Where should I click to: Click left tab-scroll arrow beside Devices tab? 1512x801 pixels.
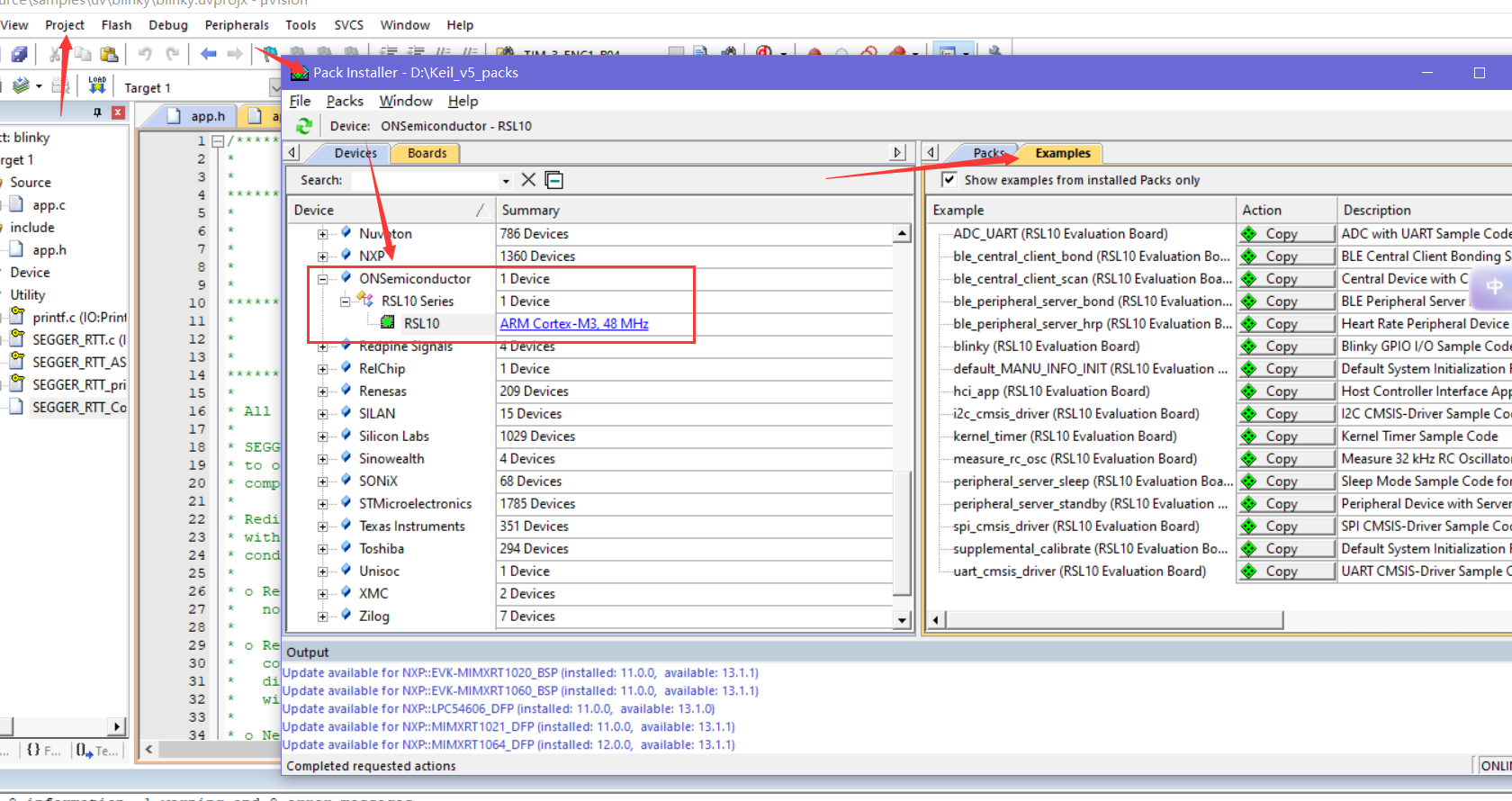click(292, 153)
